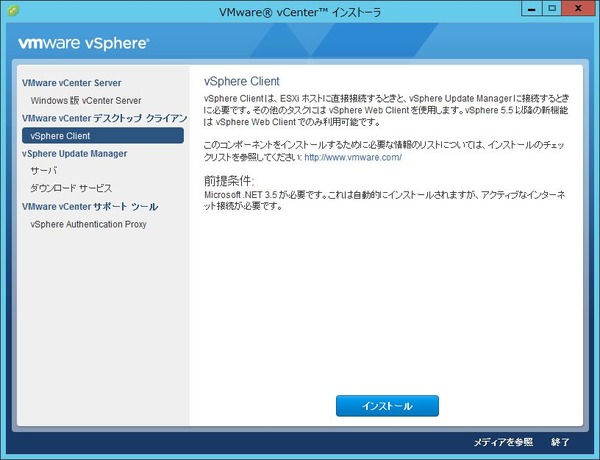This screenshot has width=600, height=460.
Task: Click the vSphere Update Manager heading
Action: click(75, 153)
